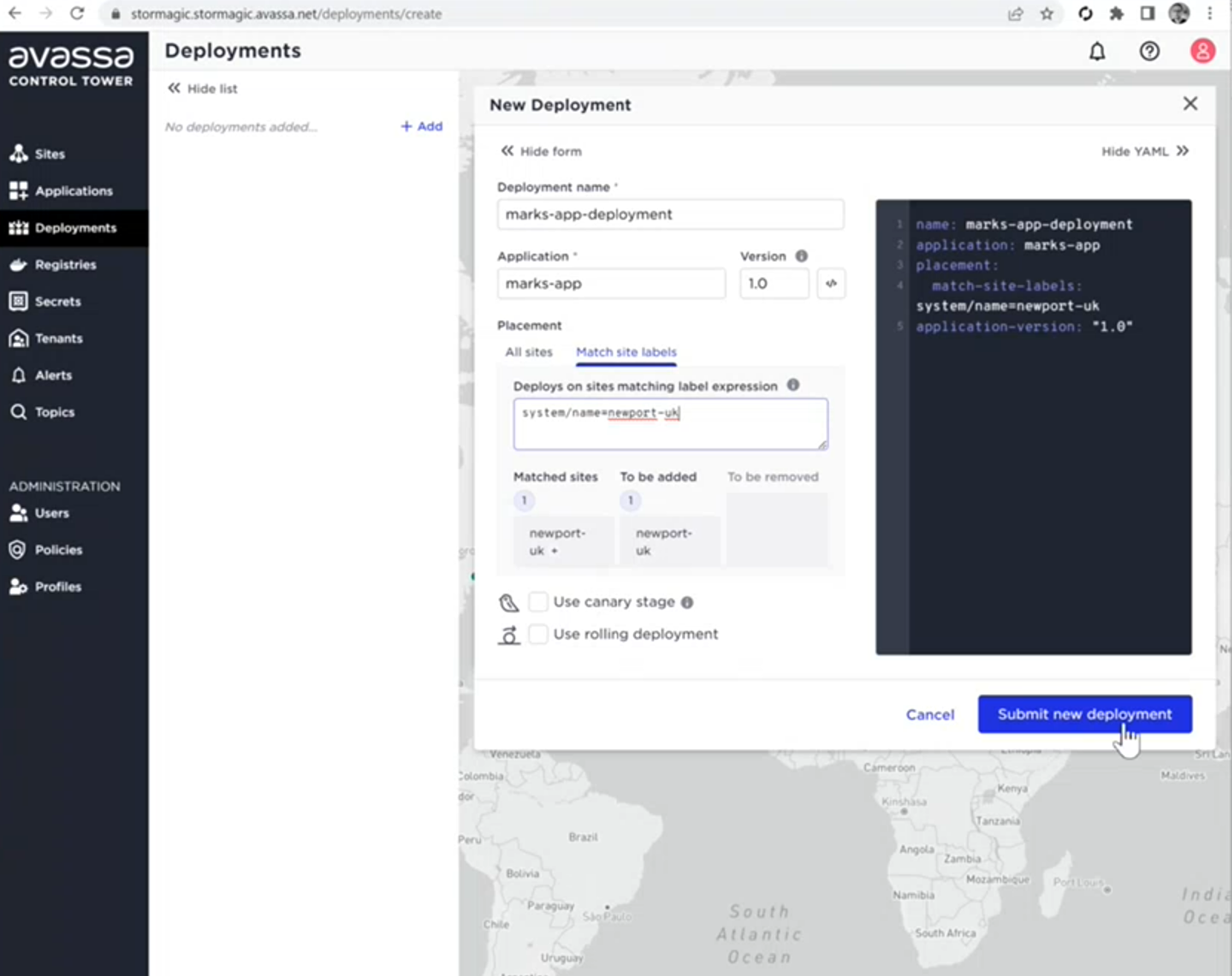Image resolution: width=1232 pixels, height=976 pixels.
Task: Open help question mark icon
Action: (x=1150, y=51)
